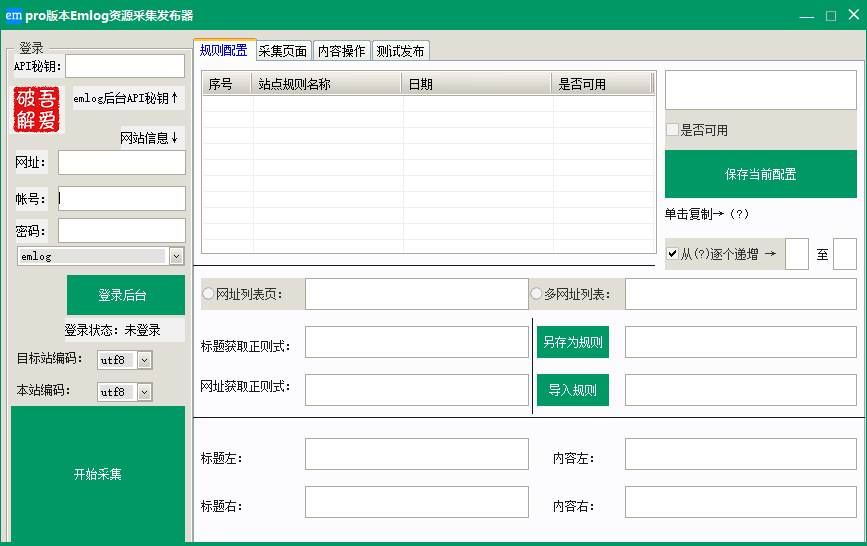The width and height of the screenshot is (867, 546).
Task: Click the 开始采集 button
Action: pyautogui.click(x=98, y=474)
